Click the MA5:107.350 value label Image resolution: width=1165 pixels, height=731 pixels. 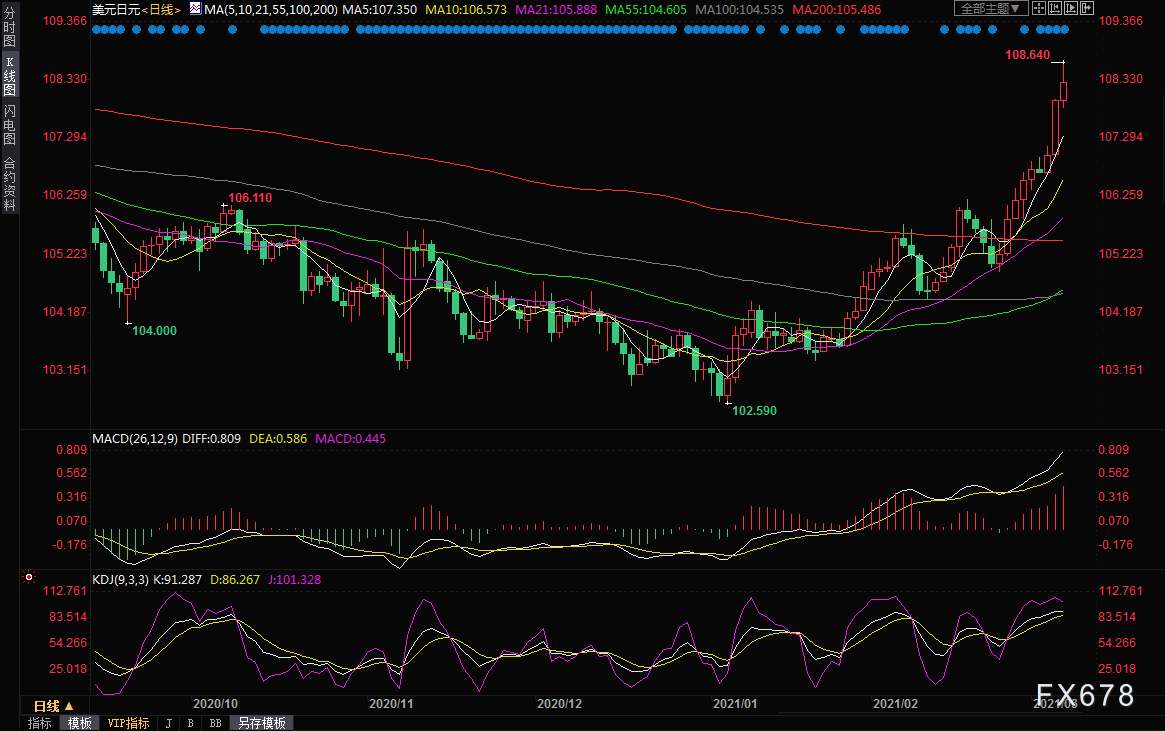tap(380, 10)
